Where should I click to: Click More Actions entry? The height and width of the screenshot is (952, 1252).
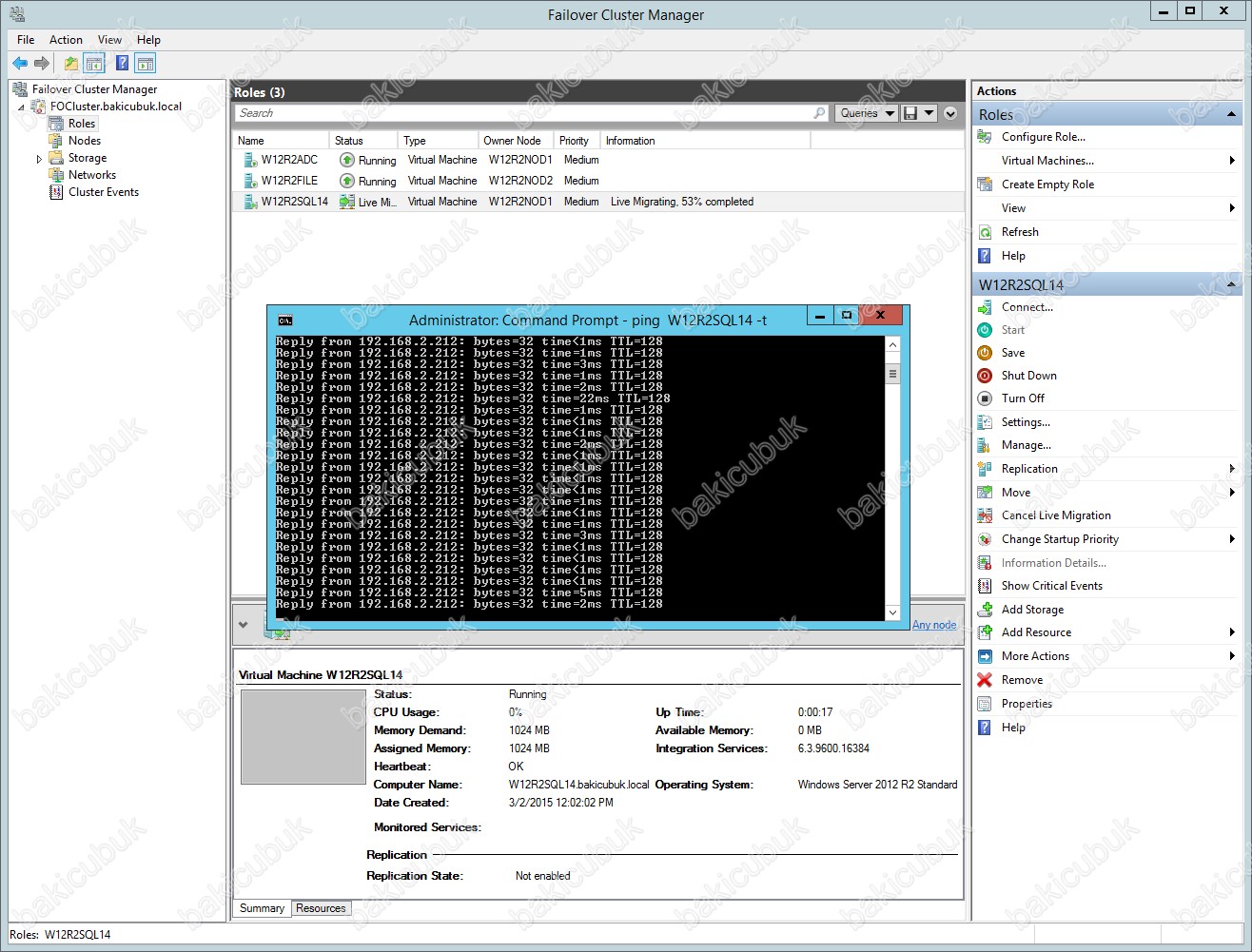pos(1035,656)
